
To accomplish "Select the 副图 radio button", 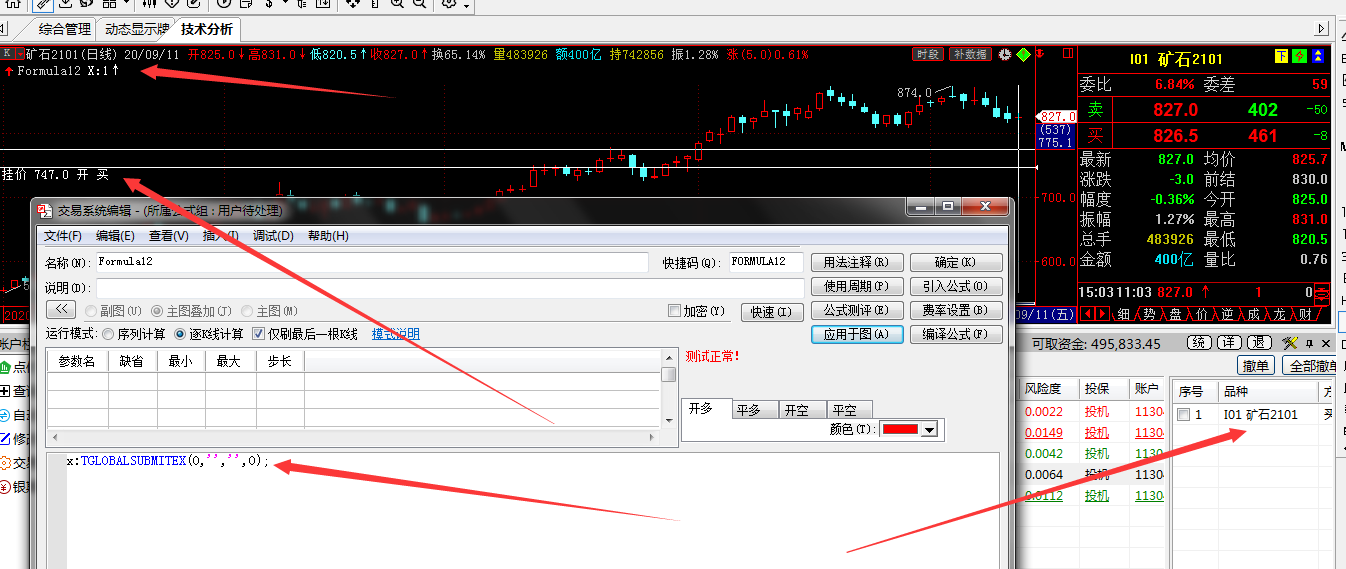I will tap(91, 311).
